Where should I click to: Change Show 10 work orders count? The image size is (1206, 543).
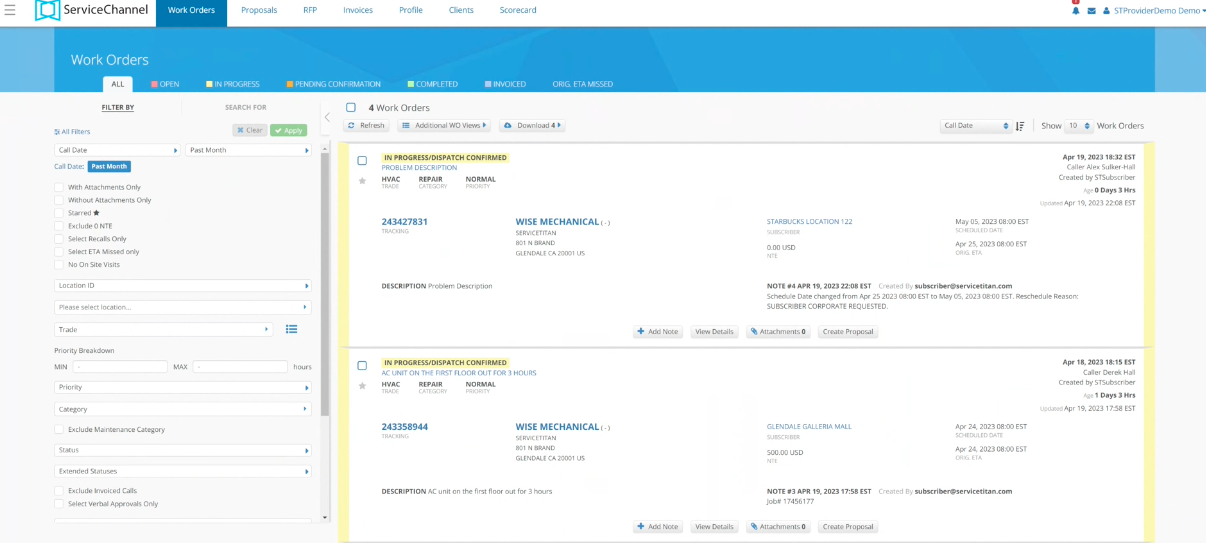pos(1079,126)
